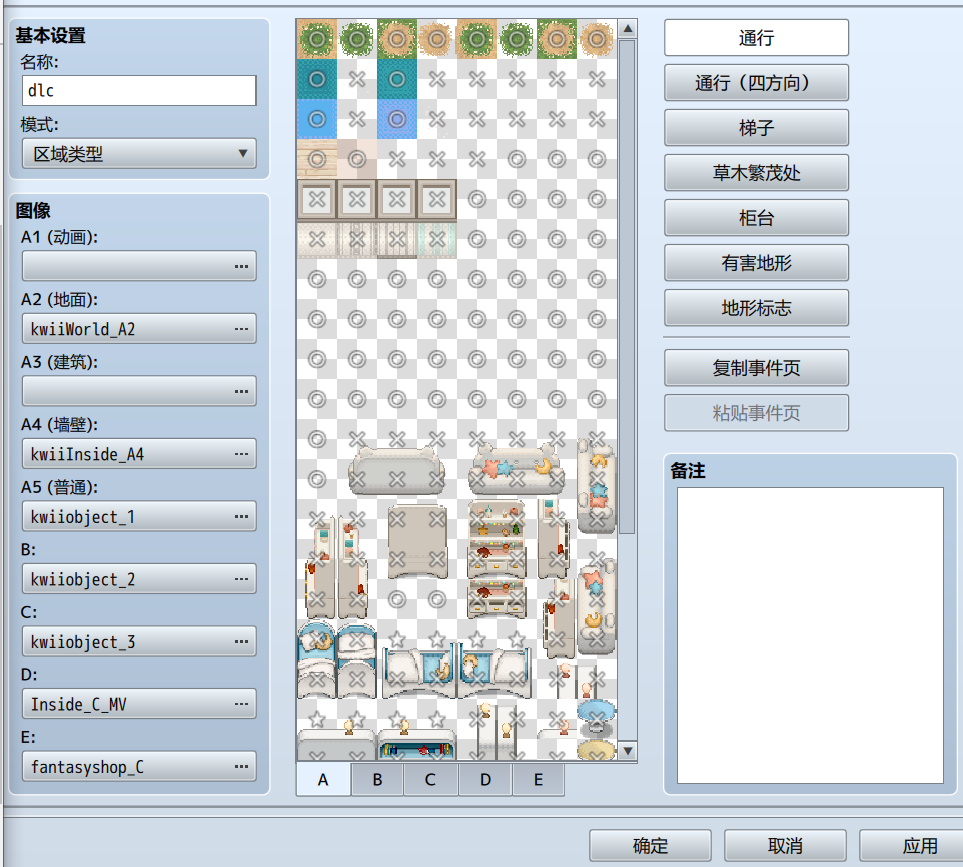Click tileset scrollbar down arrow

(x=627, y=750)
